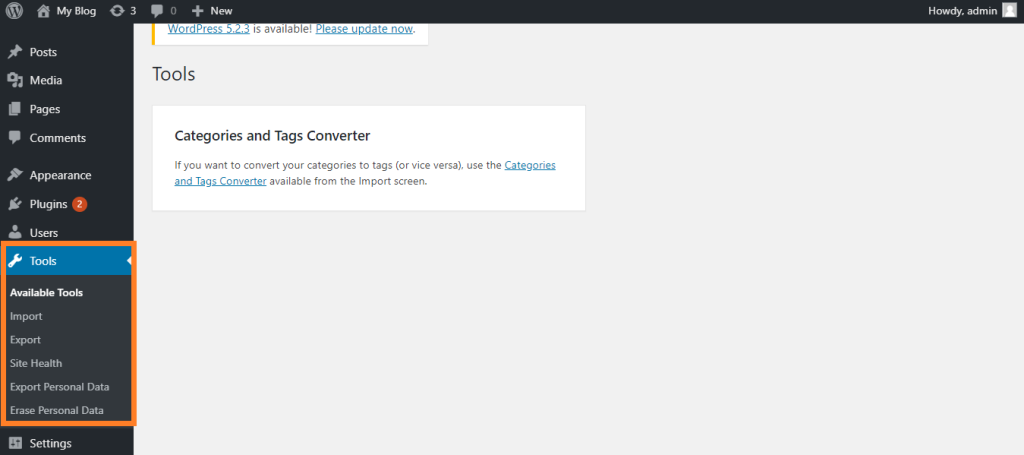The width and height of the screenshot is (1024, 455).
Task: Click the Appearance paintbrush icon
Action: (x=15, y=175)
